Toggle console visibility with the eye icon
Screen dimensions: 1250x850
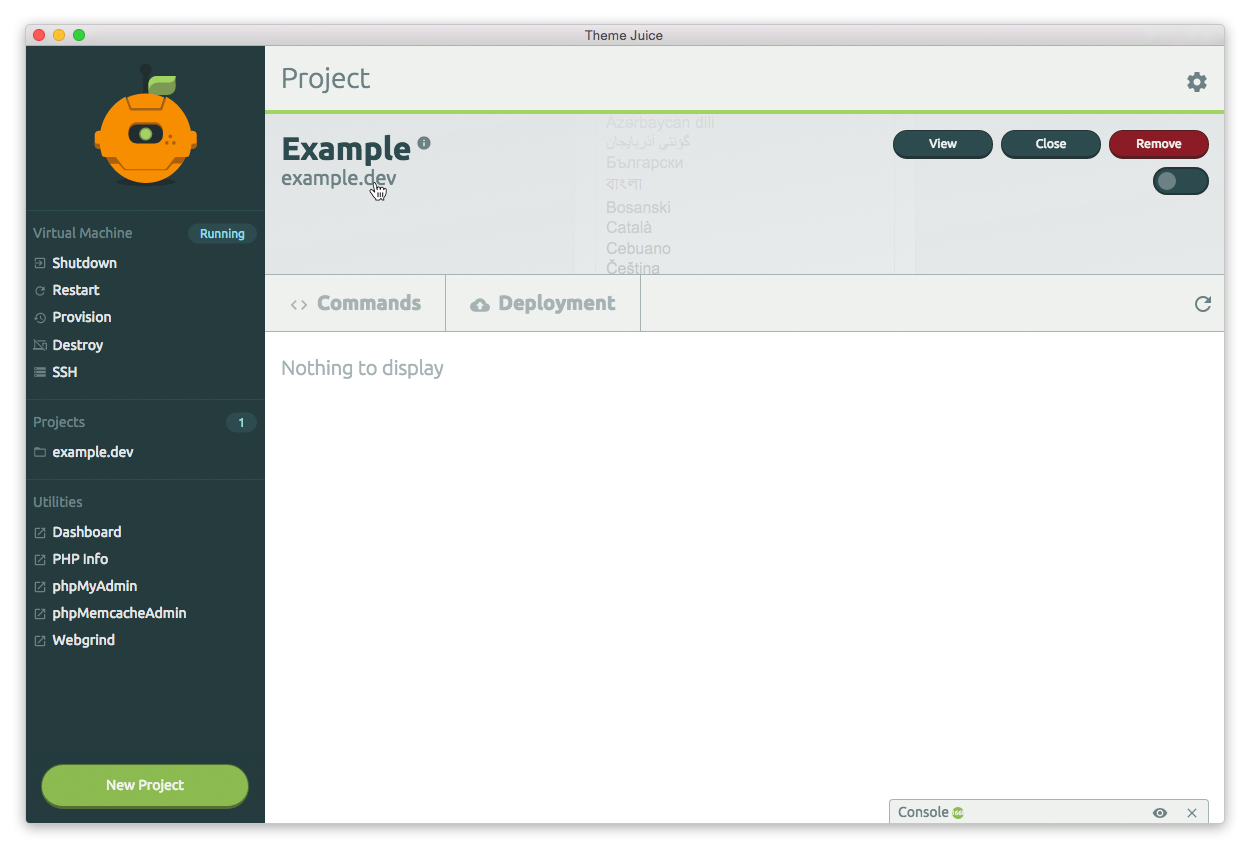1160,813
